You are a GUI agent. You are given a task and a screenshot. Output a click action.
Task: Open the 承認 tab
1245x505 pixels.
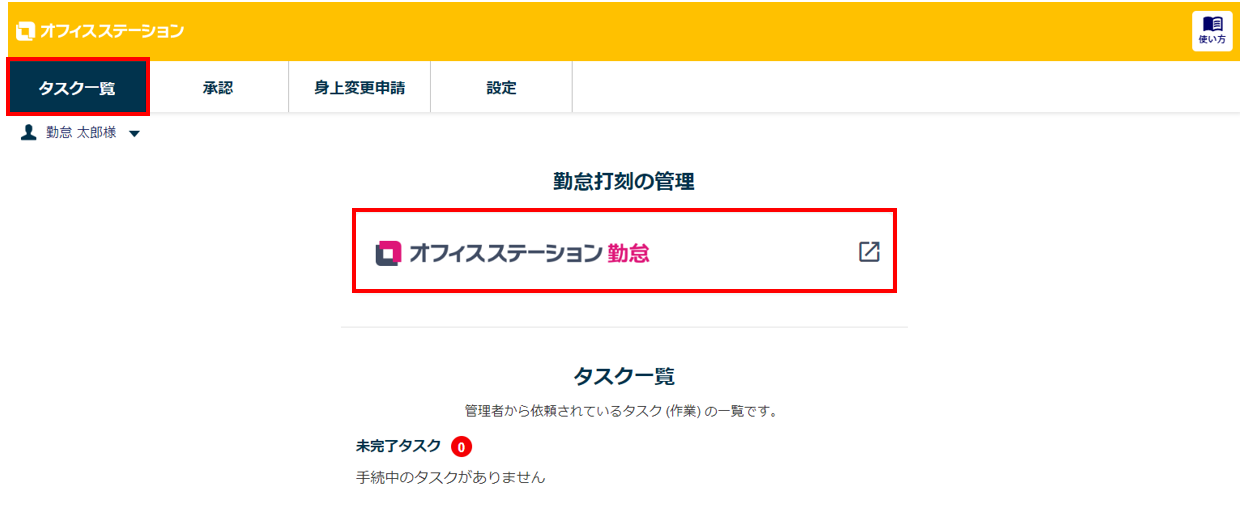click(218, 88)
